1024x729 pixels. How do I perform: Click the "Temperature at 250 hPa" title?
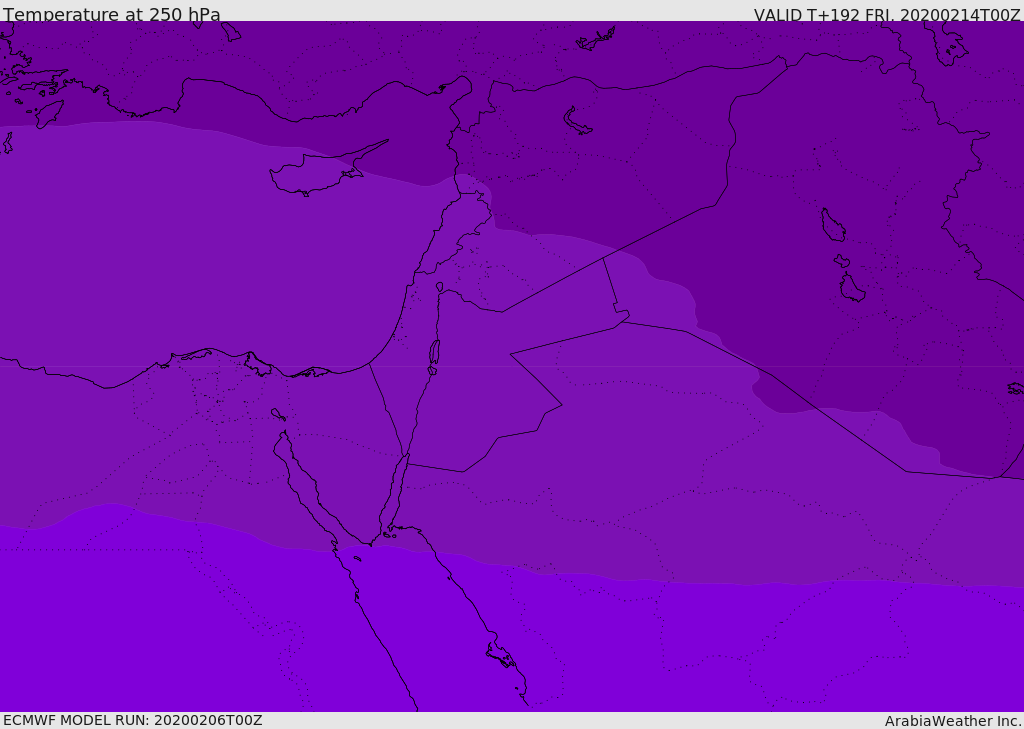coord(112,15)
